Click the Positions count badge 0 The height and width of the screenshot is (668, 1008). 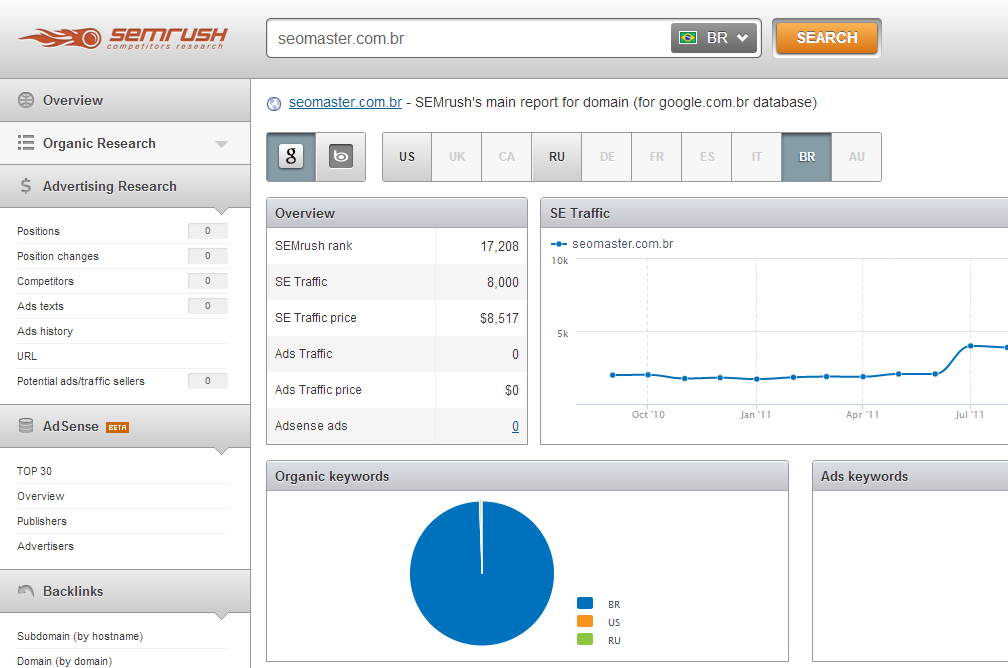(x=208, y=231)
